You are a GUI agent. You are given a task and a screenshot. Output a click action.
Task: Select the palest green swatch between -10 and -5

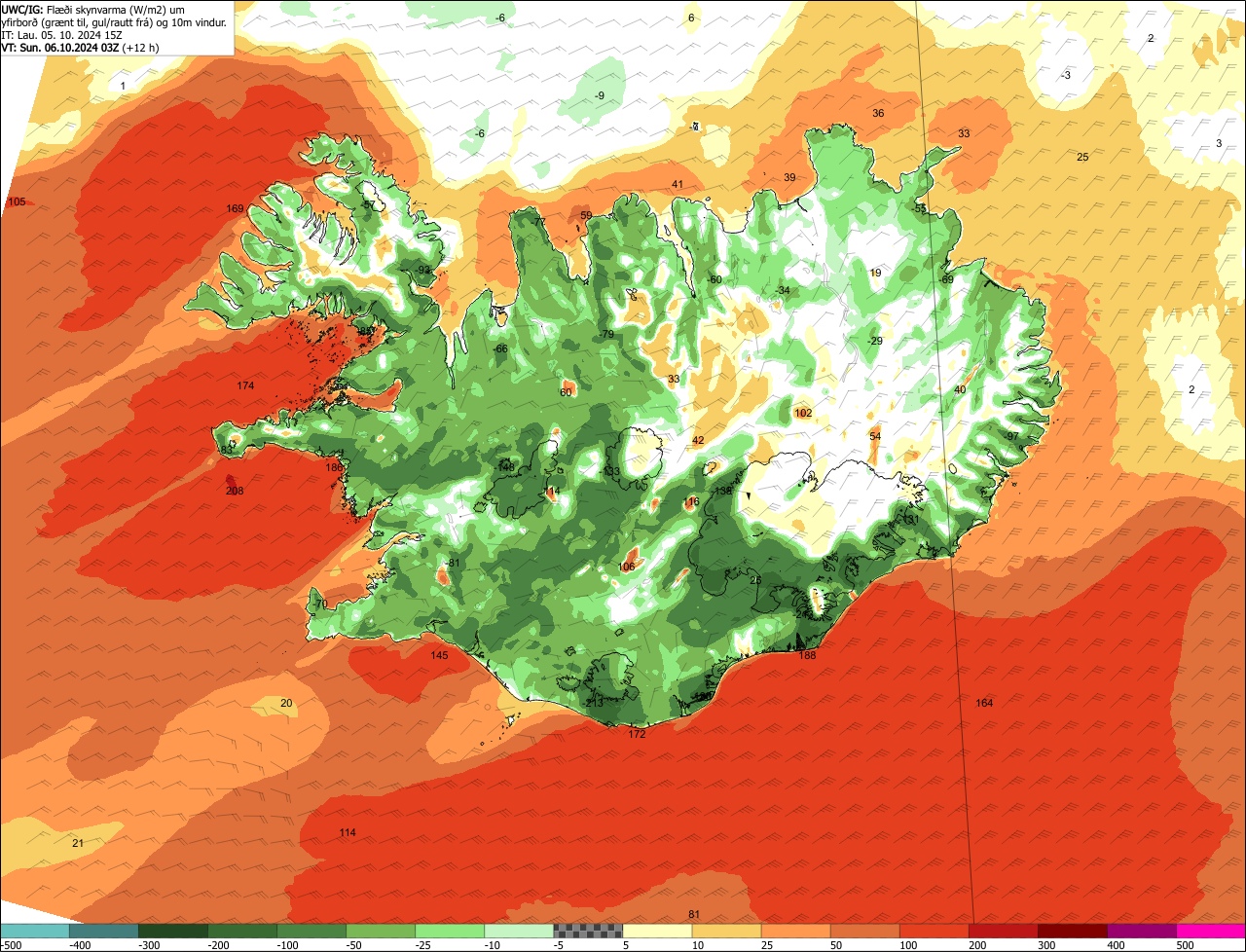point(519,931)
